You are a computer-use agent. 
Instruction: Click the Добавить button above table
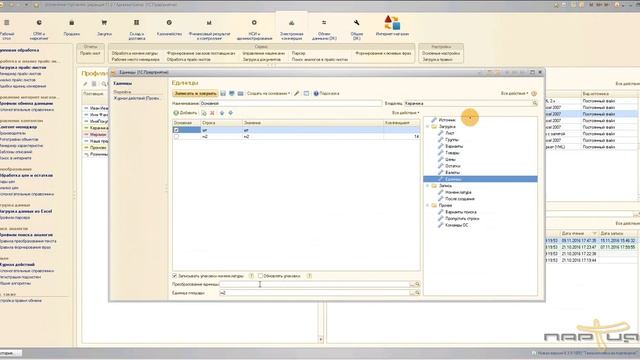coord(185,113)
